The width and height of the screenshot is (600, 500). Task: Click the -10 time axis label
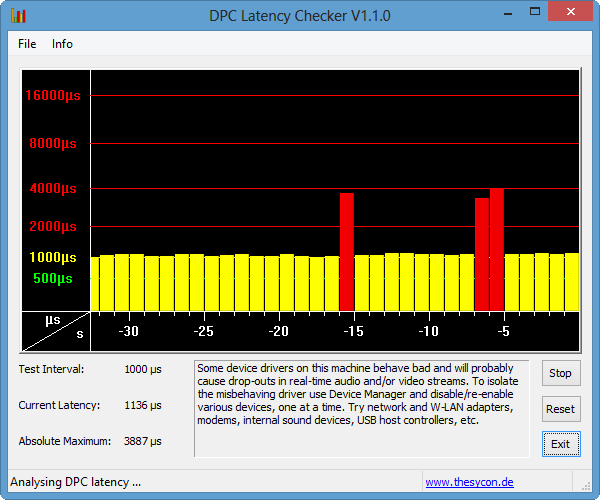point(428,331)
